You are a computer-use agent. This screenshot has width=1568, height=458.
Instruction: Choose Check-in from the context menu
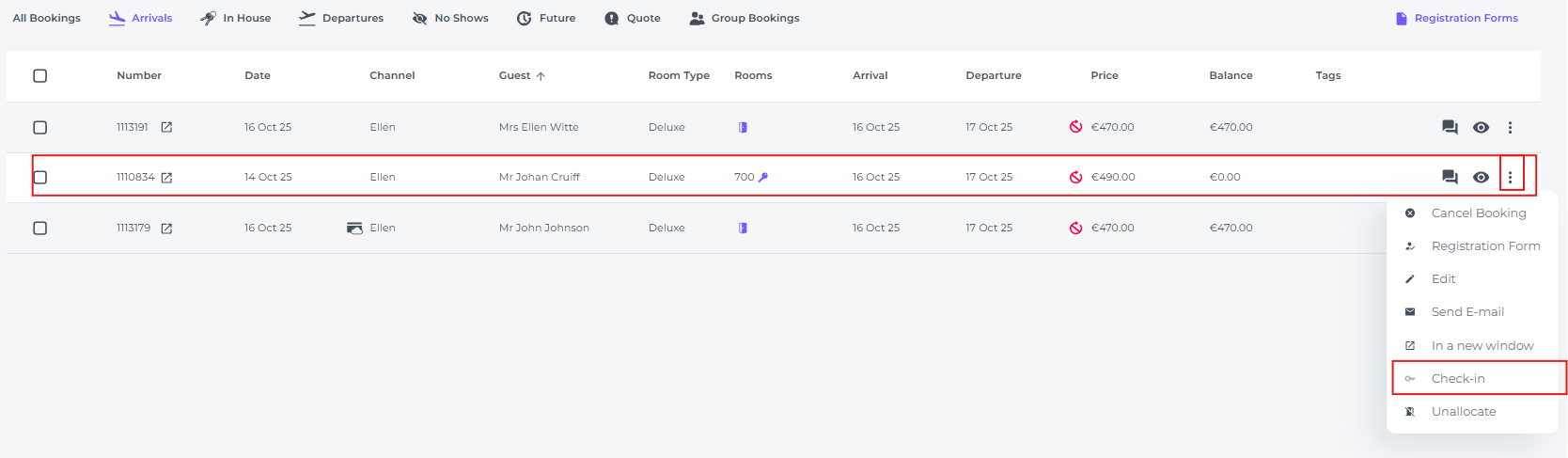[x=1458, y=378]
